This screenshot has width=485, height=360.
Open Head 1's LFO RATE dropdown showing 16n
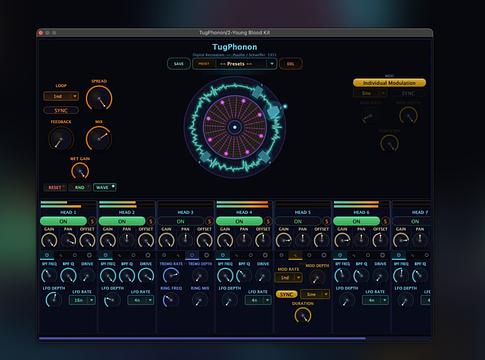point(82,300)
